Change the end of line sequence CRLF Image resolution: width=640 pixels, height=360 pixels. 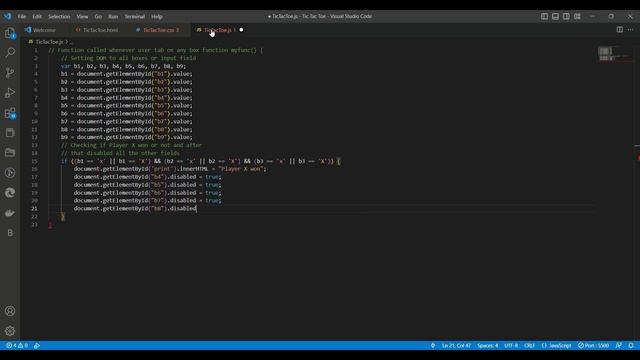point(529,345)
